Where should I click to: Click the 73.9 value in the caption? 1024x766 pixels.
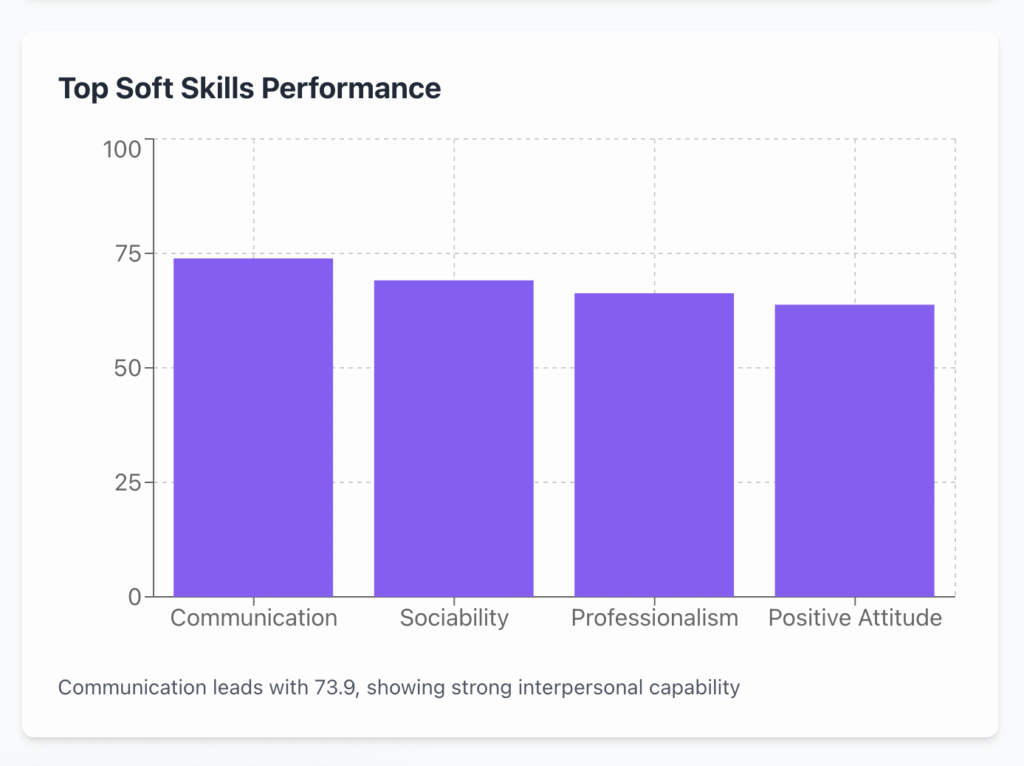pos(319,688)
